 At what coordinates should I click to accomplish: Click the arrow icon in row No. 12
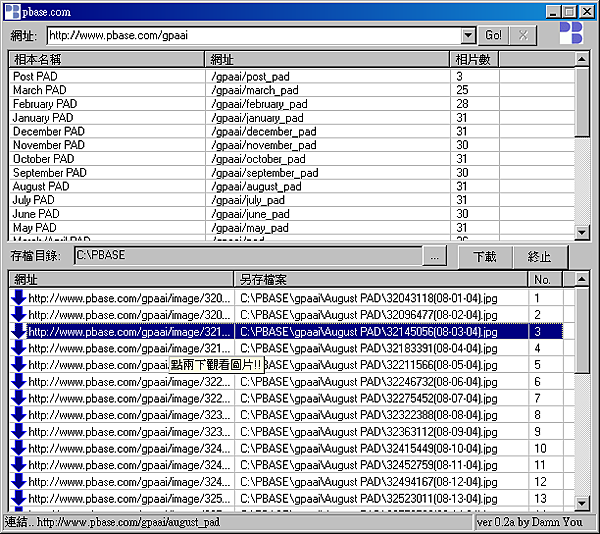18,482
